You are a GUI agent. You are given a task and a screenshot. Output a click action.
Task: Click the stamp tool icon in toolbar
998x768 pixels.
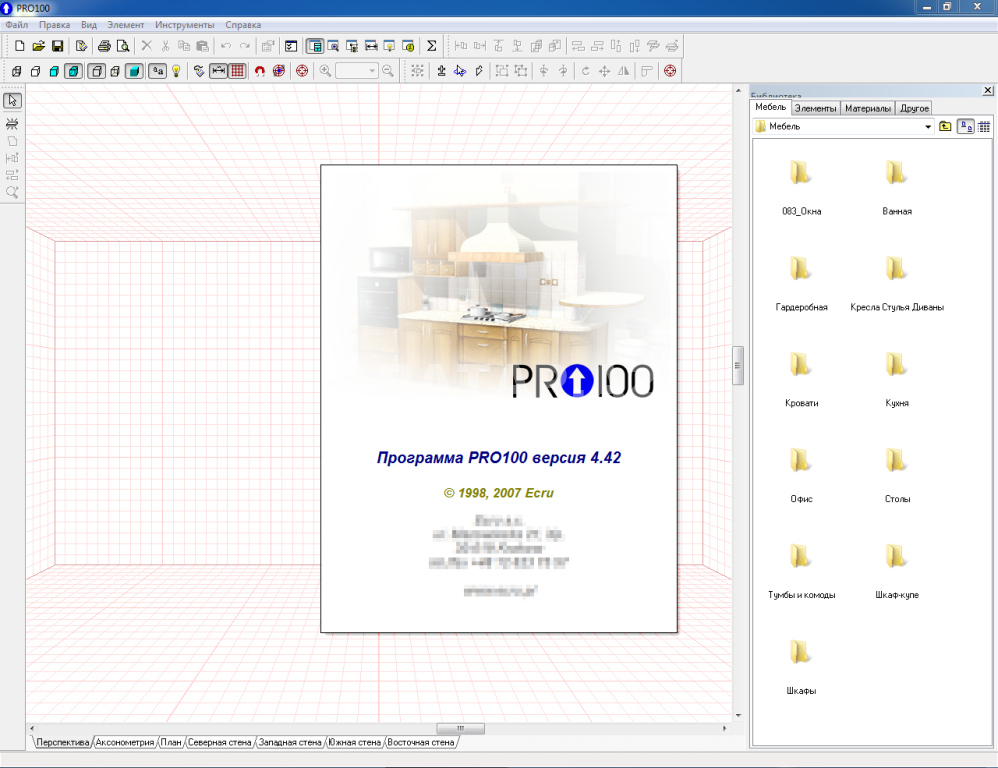click(441, 71)
